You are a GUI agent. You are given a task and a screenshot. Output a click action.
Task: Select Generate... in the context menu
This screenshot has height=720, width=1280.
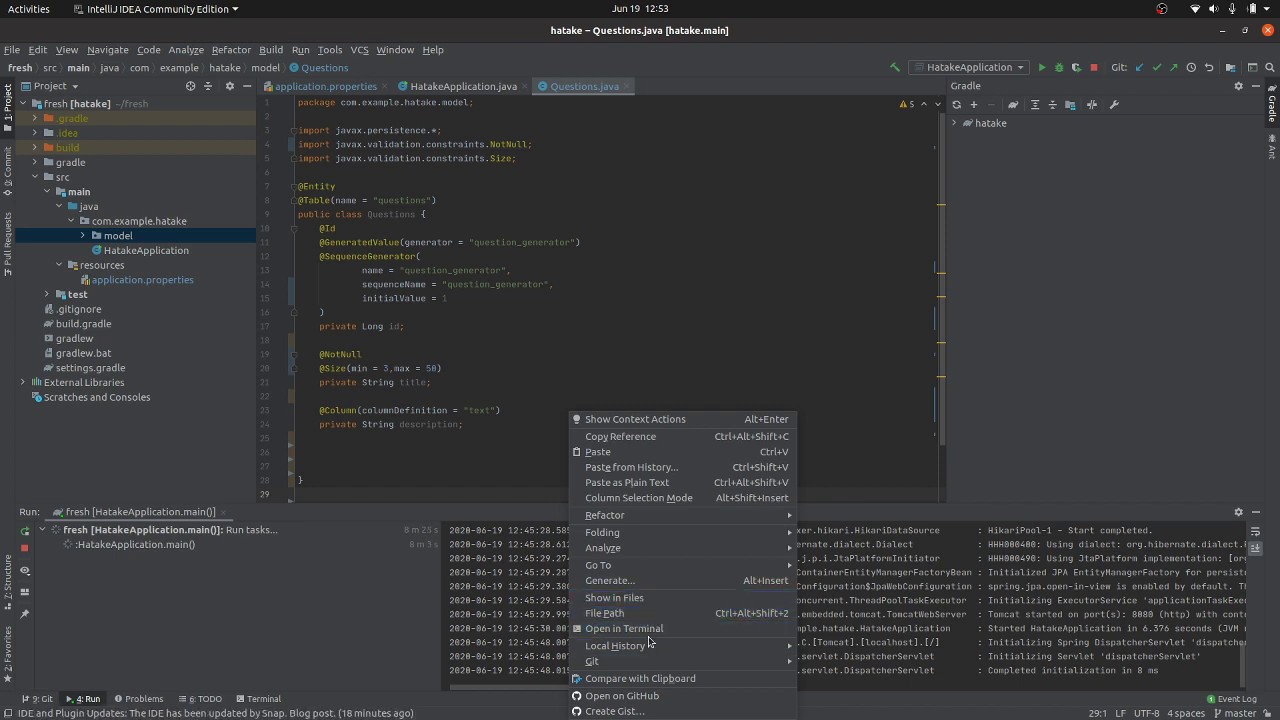point(683,581)
